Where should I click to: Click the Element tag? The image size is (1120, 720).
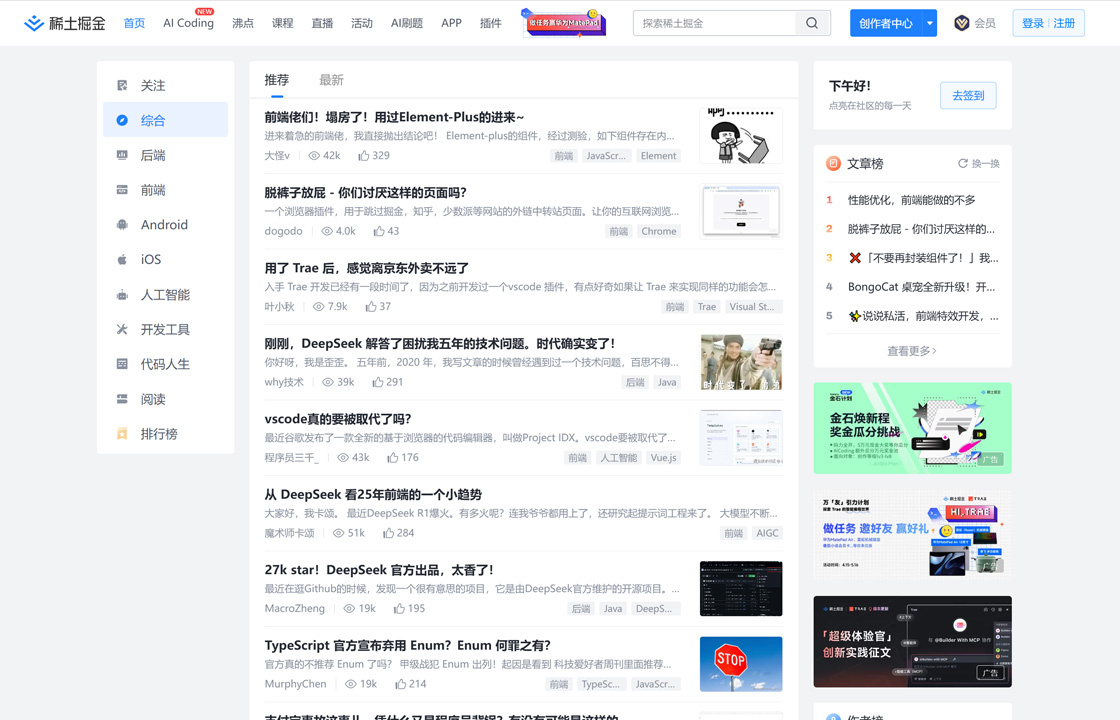click(x=659, y=156)
